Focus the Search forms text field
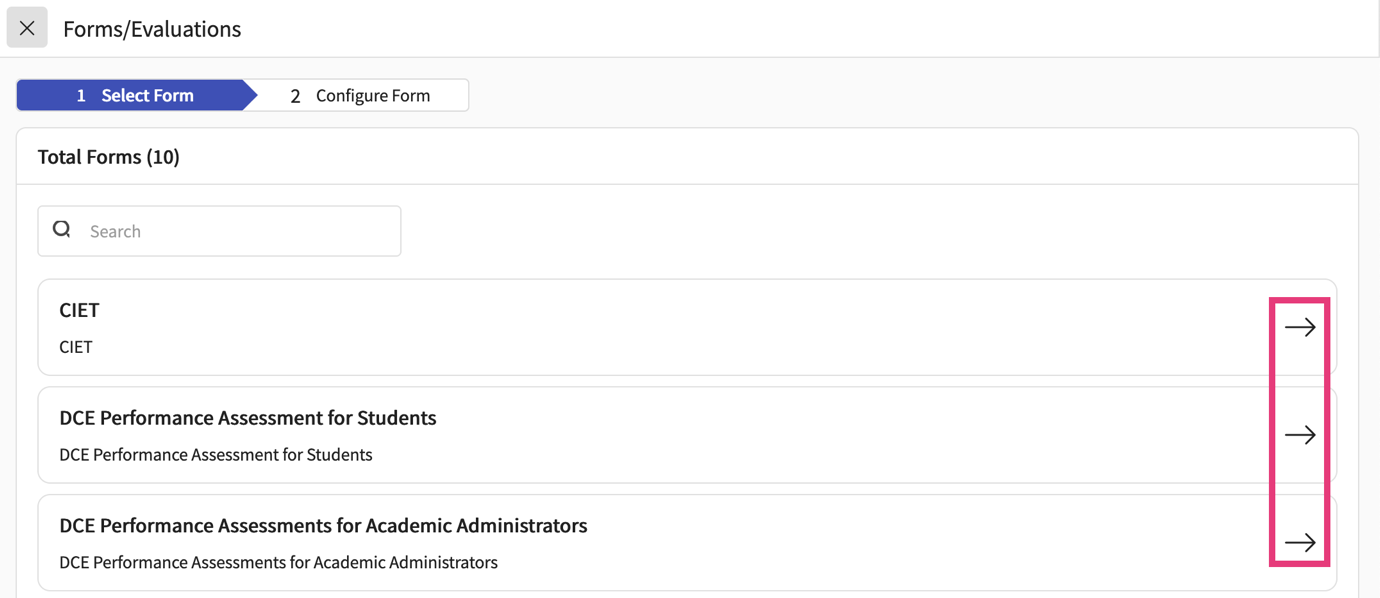This screenshot has height=598, width=1380. tap(240, 231)
